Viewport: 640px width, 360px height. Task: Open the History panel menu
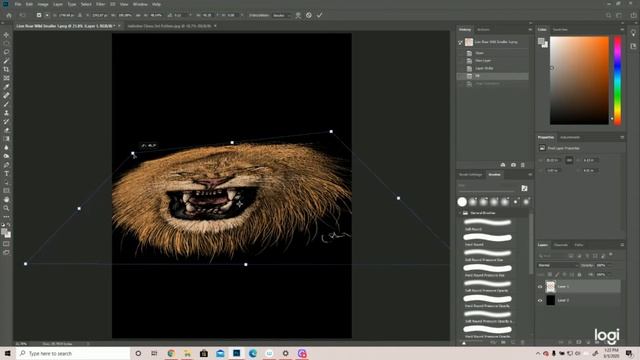click(530, 30)
